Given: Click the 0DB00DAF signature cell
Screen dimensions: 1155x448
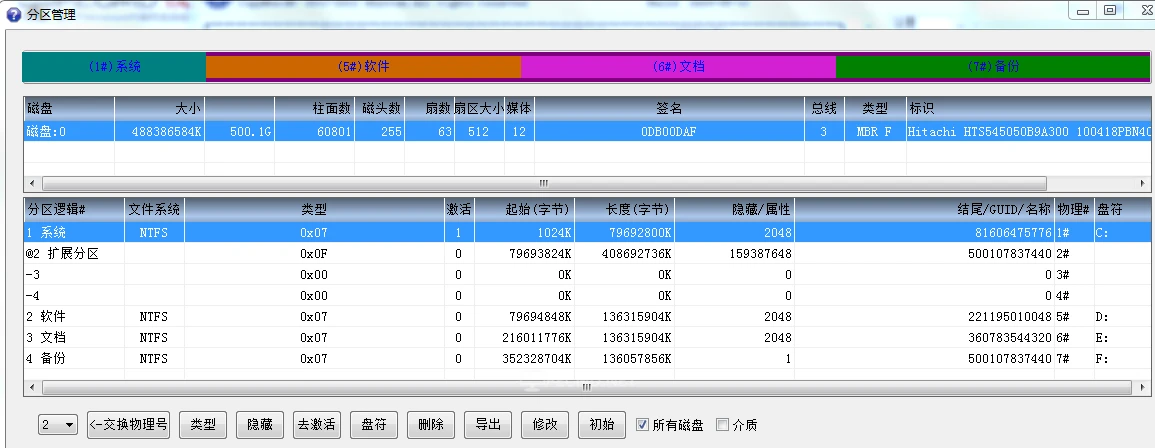Looking at the screenshot, I should (669, 132).
